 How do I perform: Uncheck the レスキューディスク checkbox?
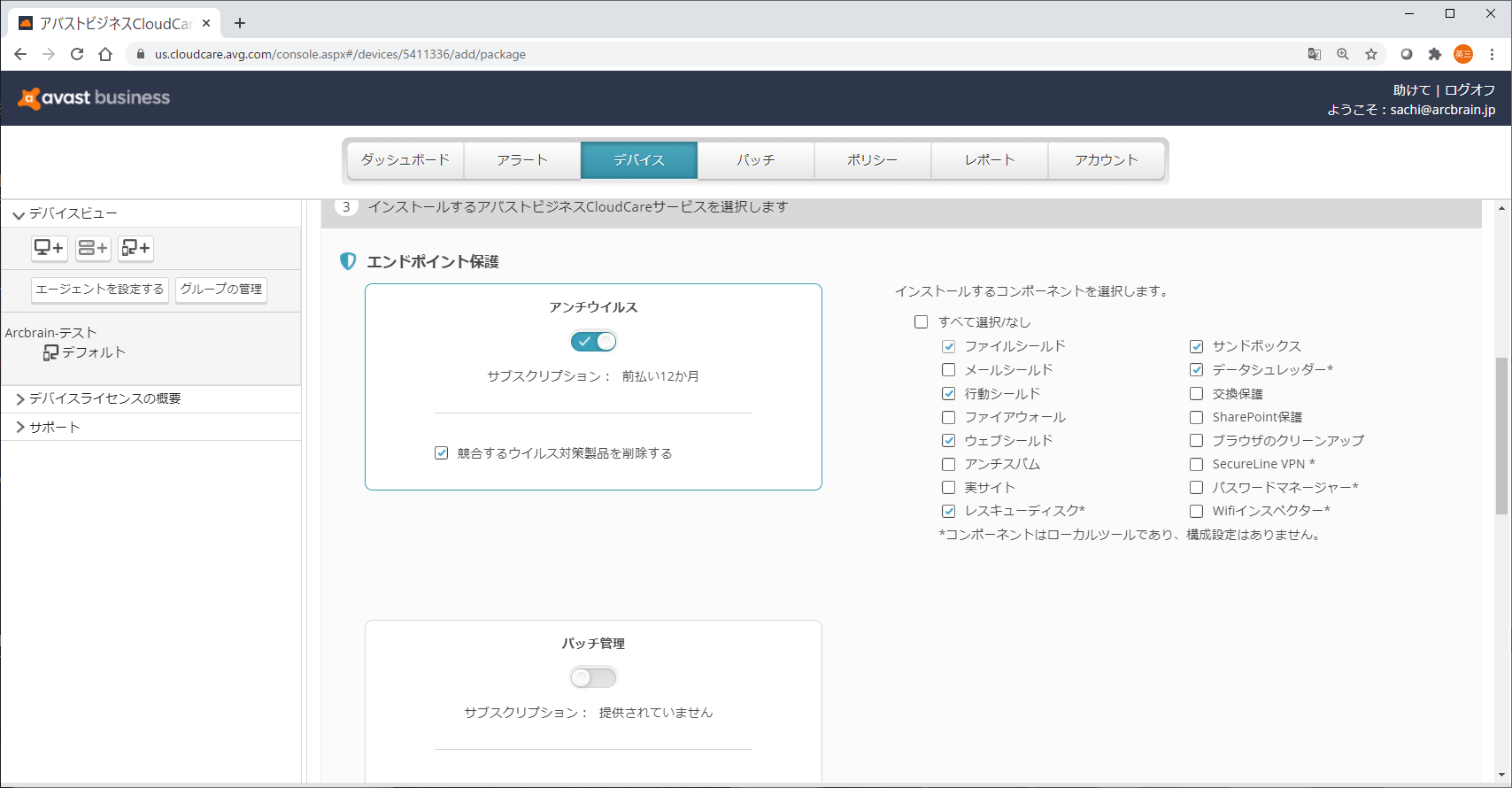pos(949,511)
